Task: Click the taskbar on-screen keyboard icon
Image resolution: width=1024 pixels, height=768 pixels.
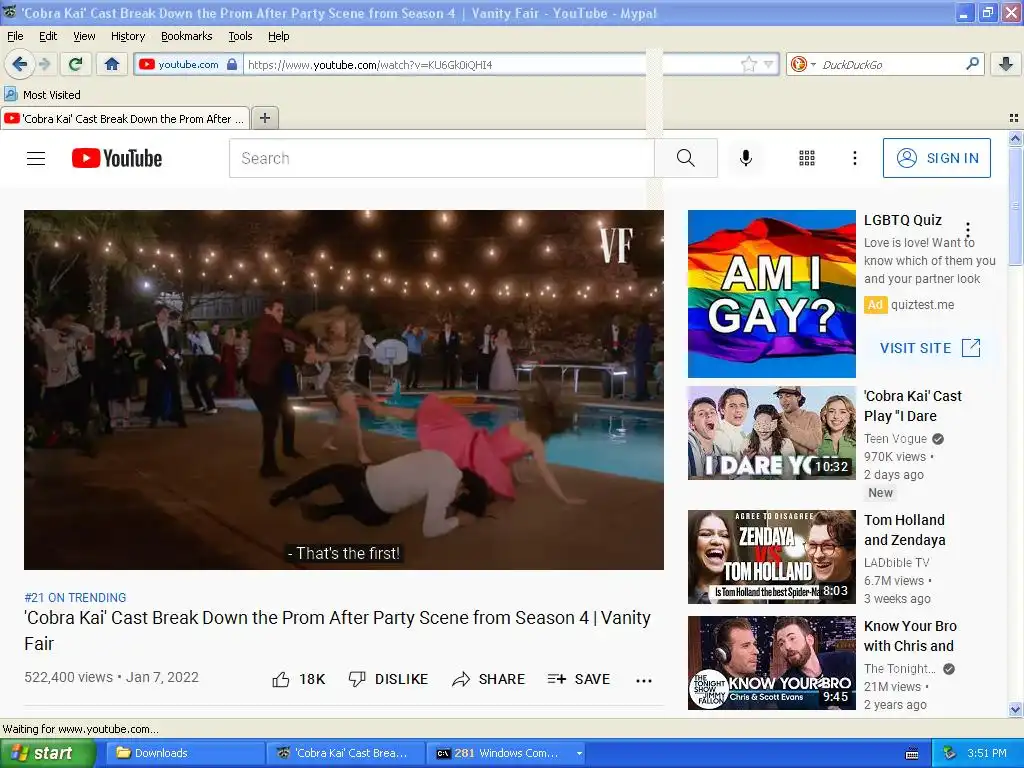Action: 912,754
